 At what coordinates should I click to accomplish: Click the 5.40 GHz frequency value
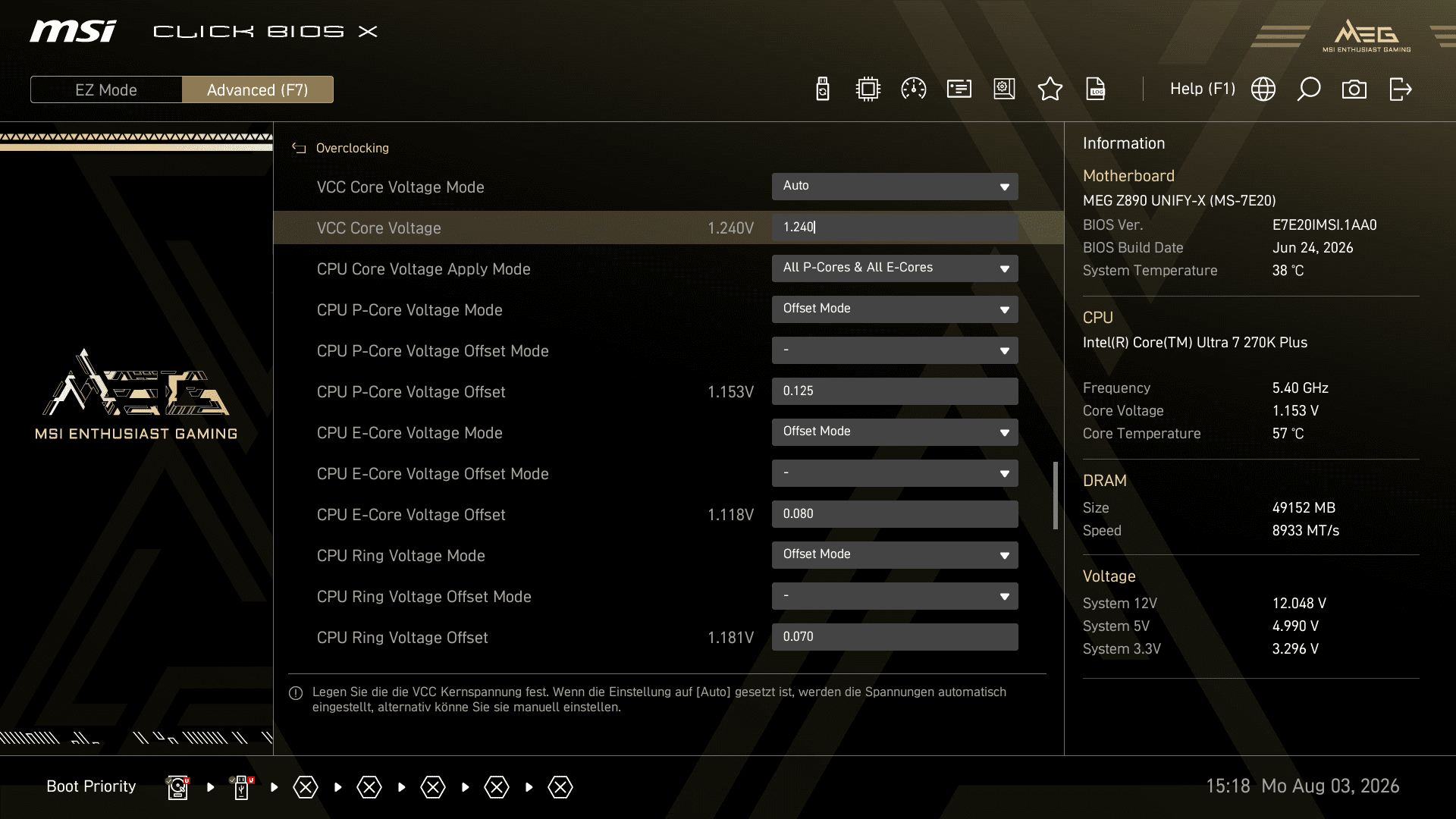click(x=1301, y=388)
